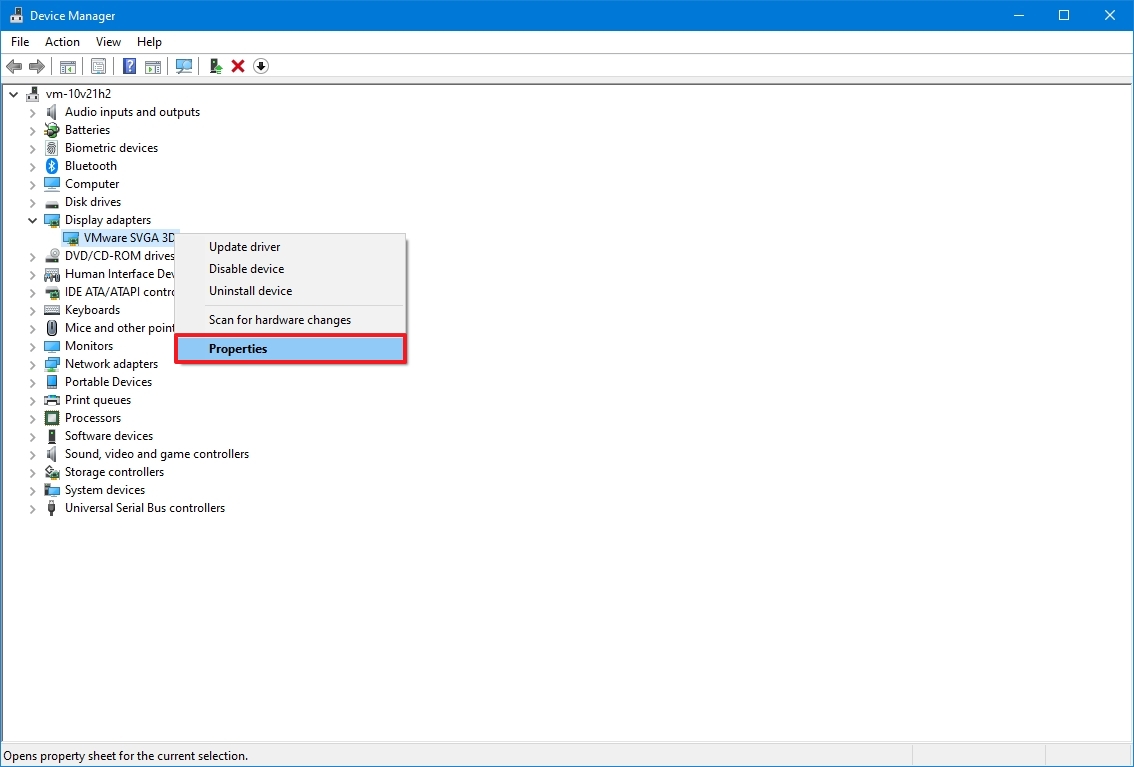Collapse the Display adapters category
The image size is (1134, 767).
tap(32, 220)
